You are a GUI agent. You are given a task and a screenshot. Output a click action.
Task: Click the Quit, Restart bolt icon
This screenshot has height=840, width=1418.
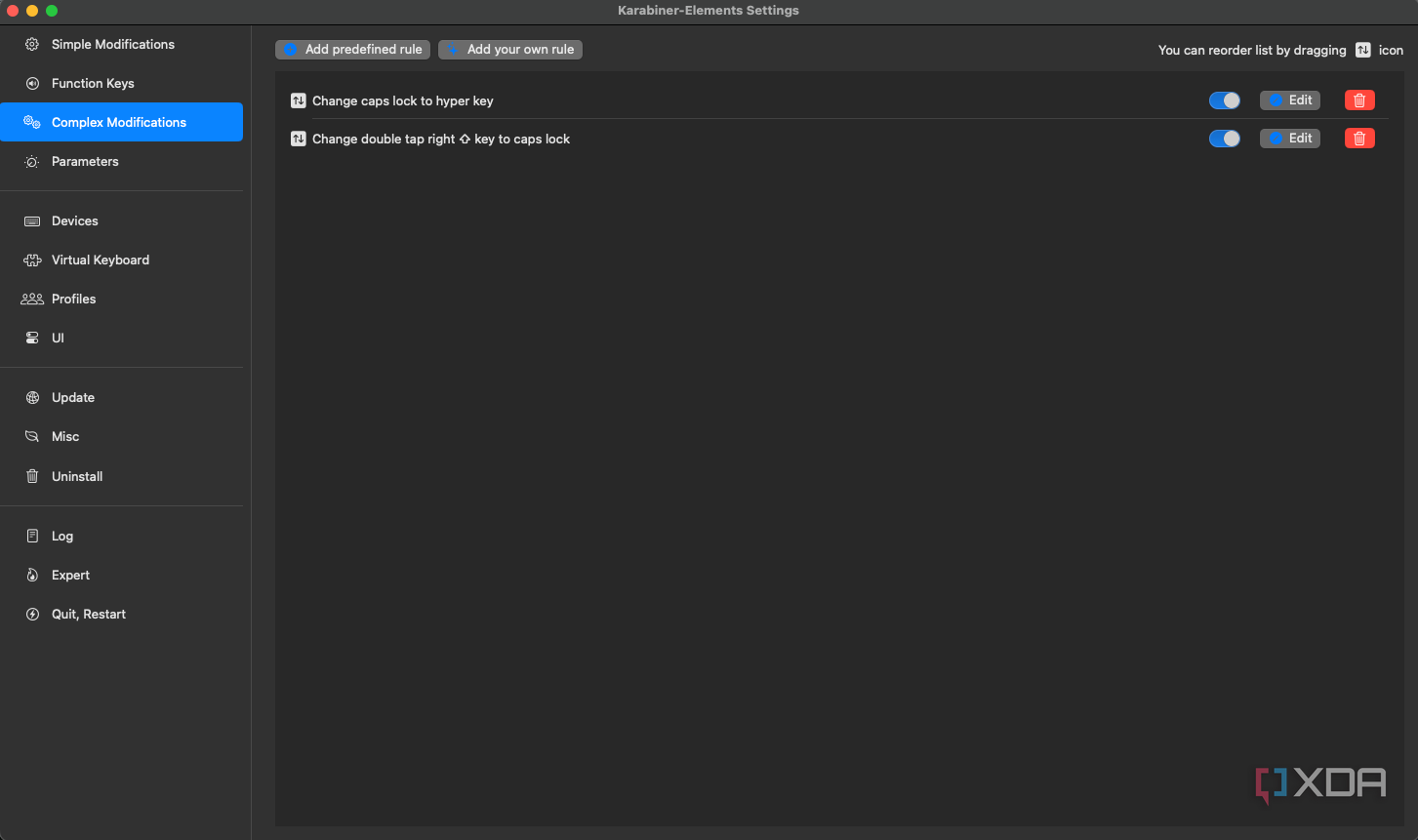tap(32, 614)
